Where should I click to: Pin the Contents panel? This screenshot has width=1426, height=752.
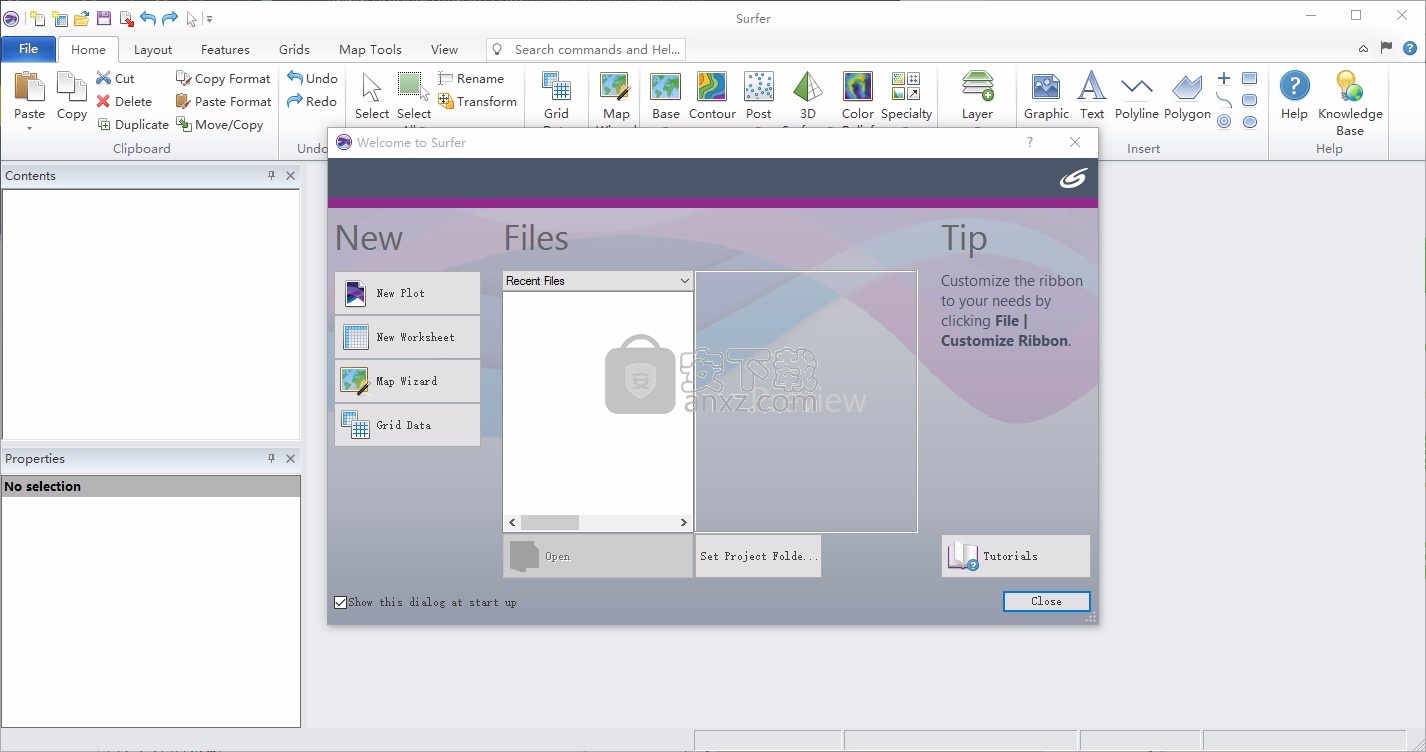pos(271,175)
